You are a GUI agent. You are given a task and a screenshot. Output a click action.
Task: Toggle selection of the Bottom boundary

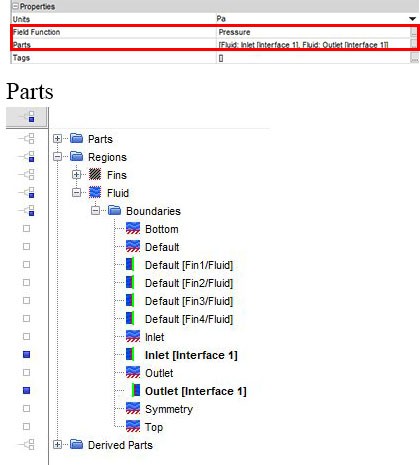click(26, 229)
